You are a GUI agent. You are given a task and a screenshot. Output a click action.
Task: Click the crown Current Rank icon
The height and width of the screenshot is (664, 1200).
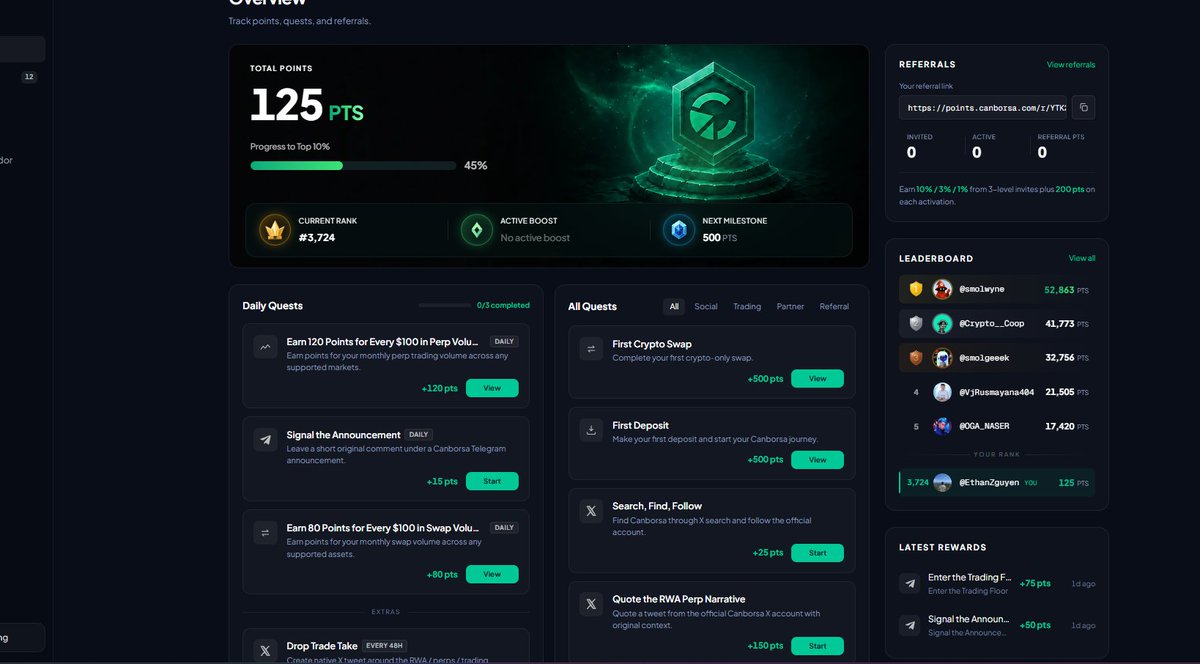tap(274, 230)
